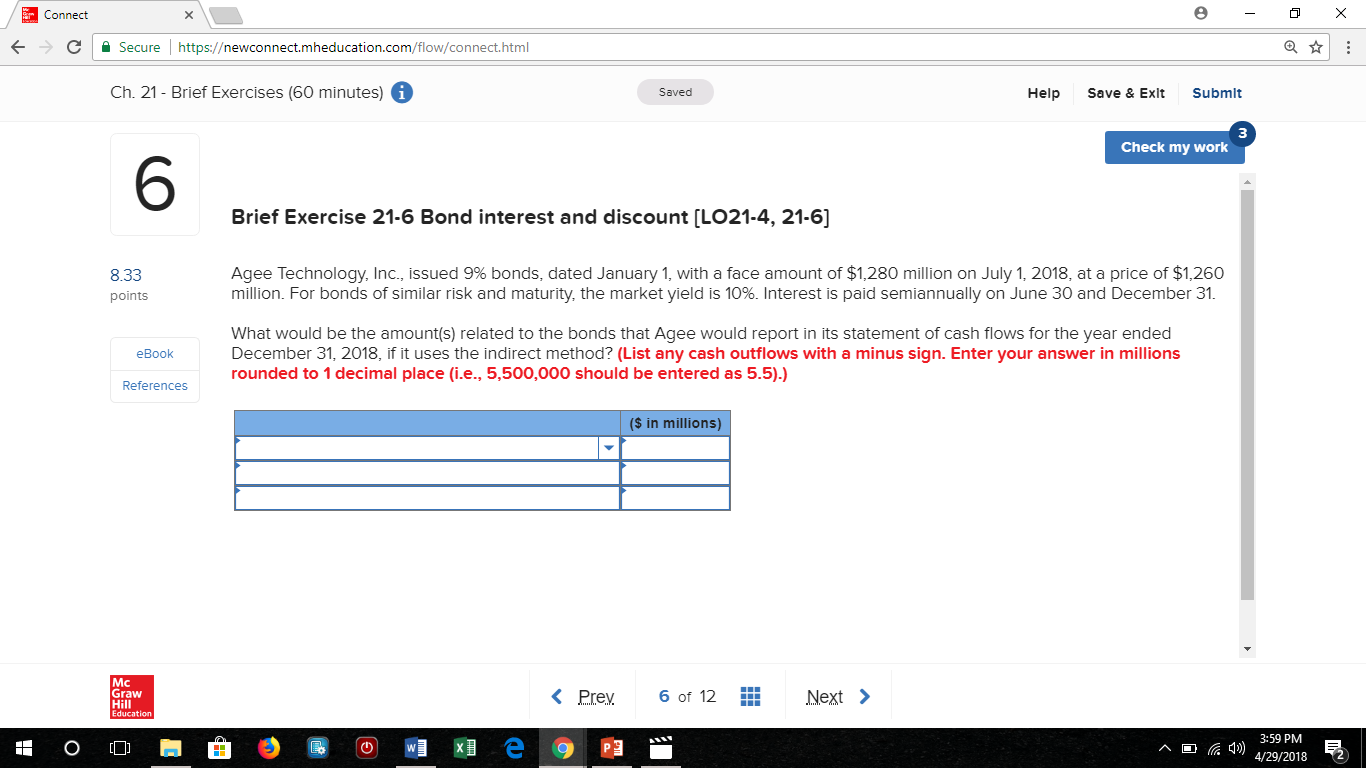Open the eBook link

click(x=154, y=353)
